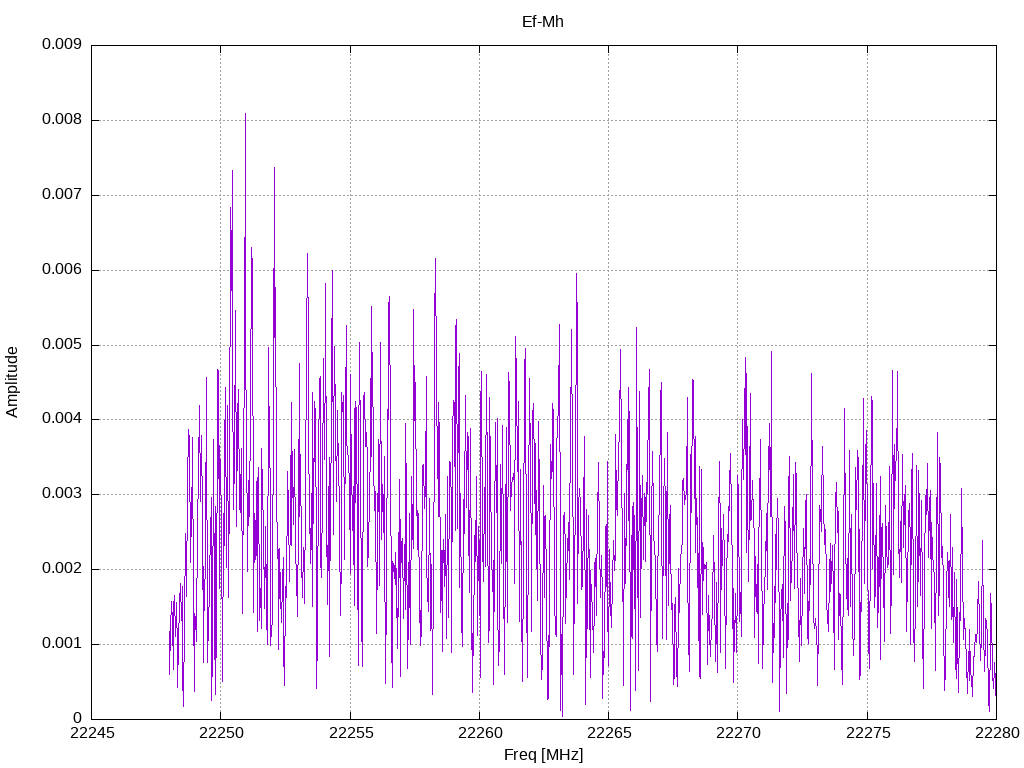The height and width of the screenshot is (768, 1024).
Task: Click the Amplitude y-axis label
Action: [13, 381]
